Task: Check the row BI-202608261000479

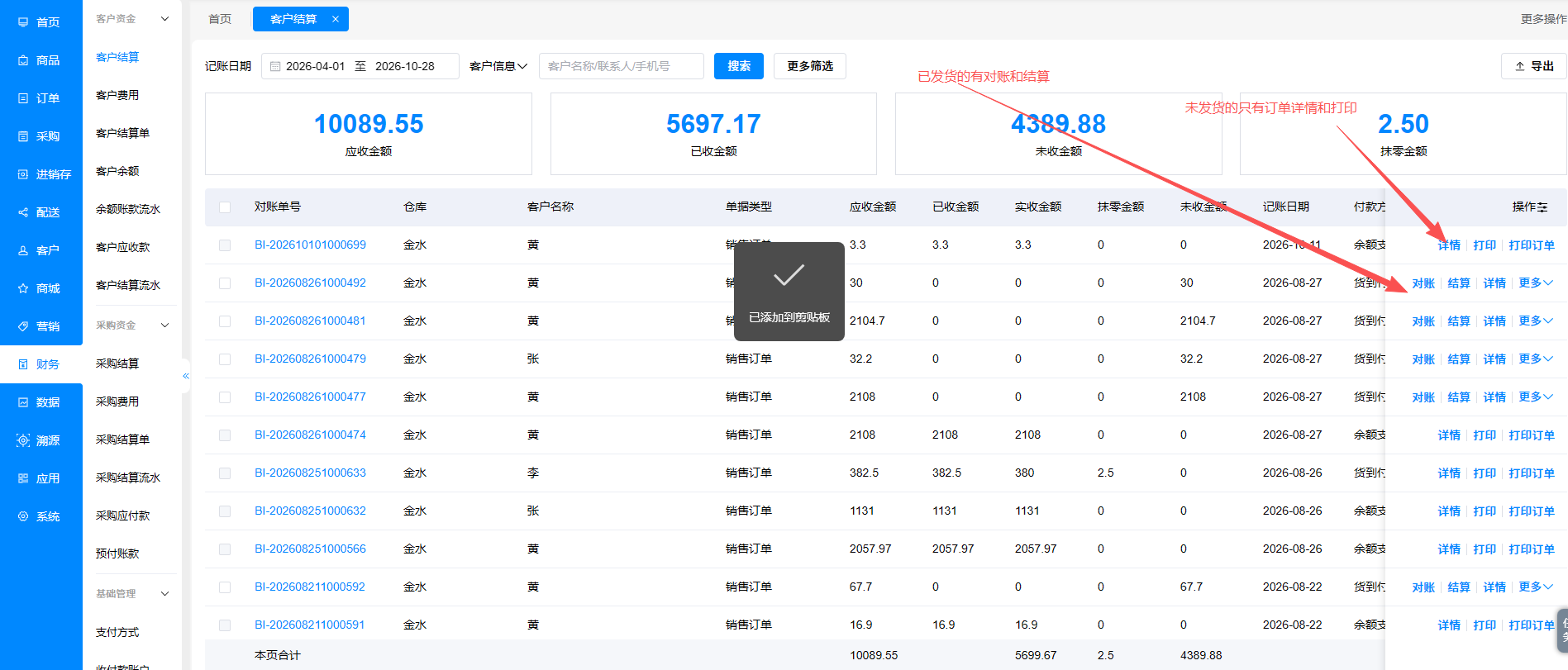Action: click(225, 359)
